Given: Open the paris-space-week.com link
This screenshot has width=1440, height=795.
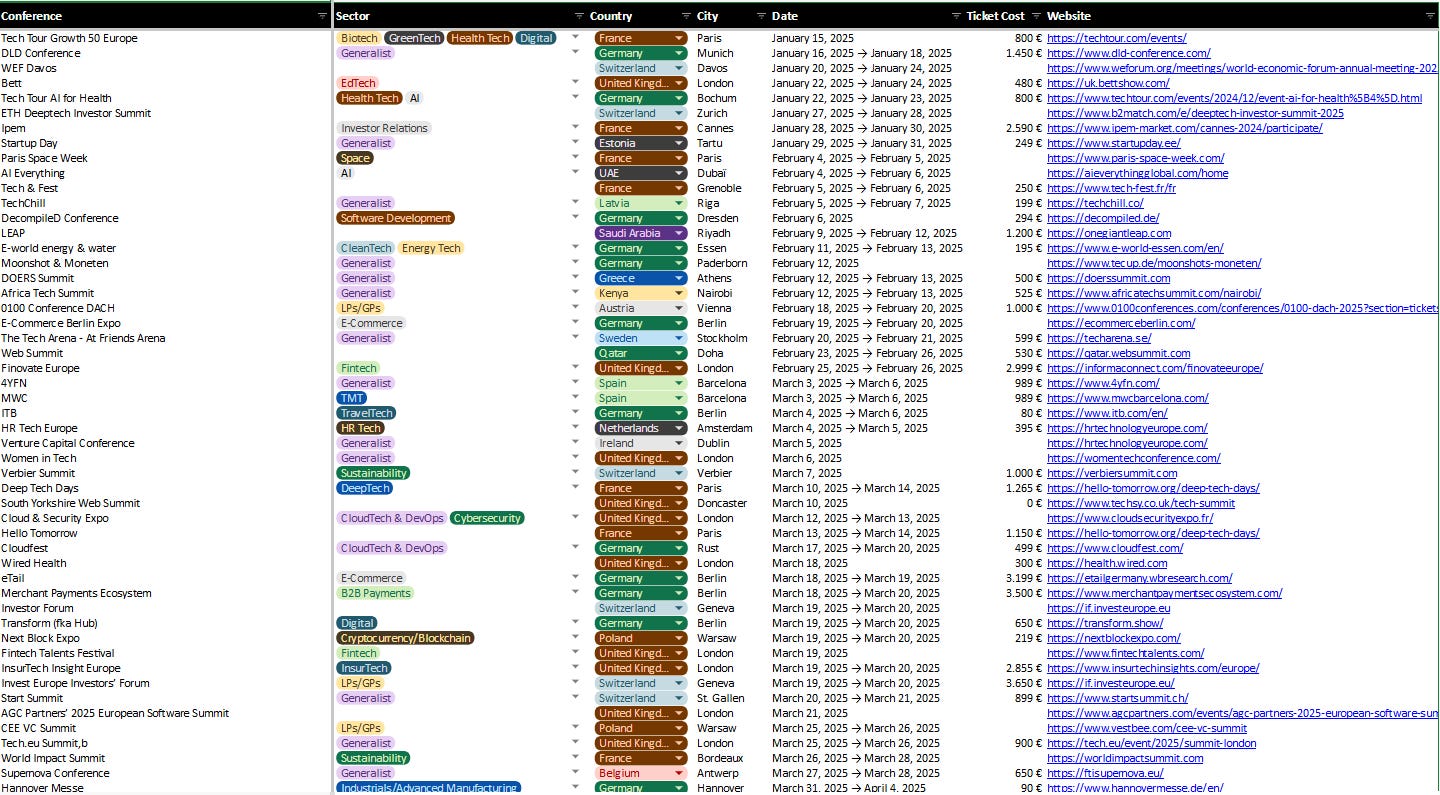Looking at the screenshot, I should point(1135,158).
